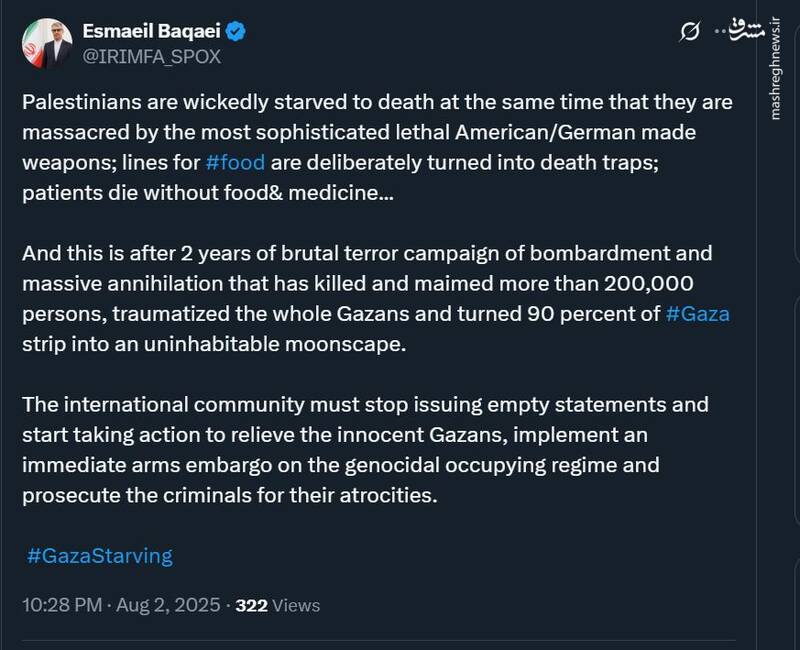Screen dimensions: 800x650
Task: Click the paragraph starting "The international community"
Action: [x=365, y=450]
